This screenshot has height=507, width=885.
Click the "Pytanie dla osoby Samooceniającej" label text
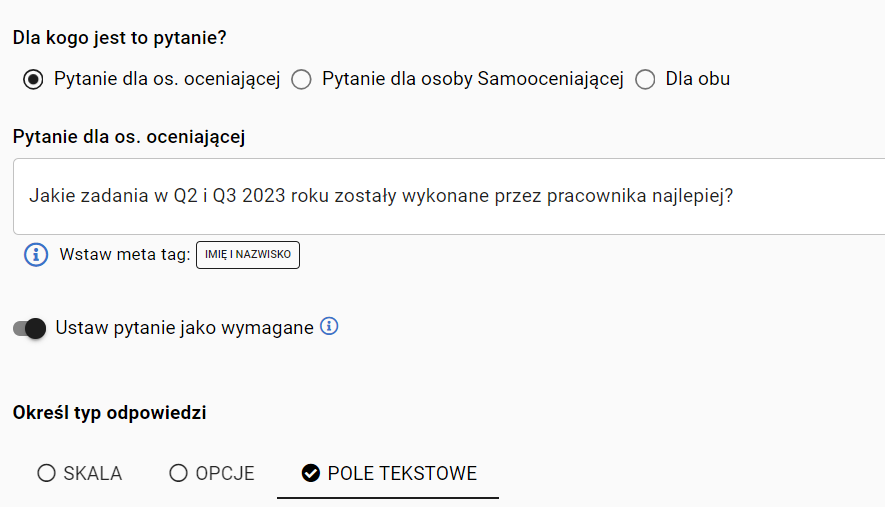[473, 79]
